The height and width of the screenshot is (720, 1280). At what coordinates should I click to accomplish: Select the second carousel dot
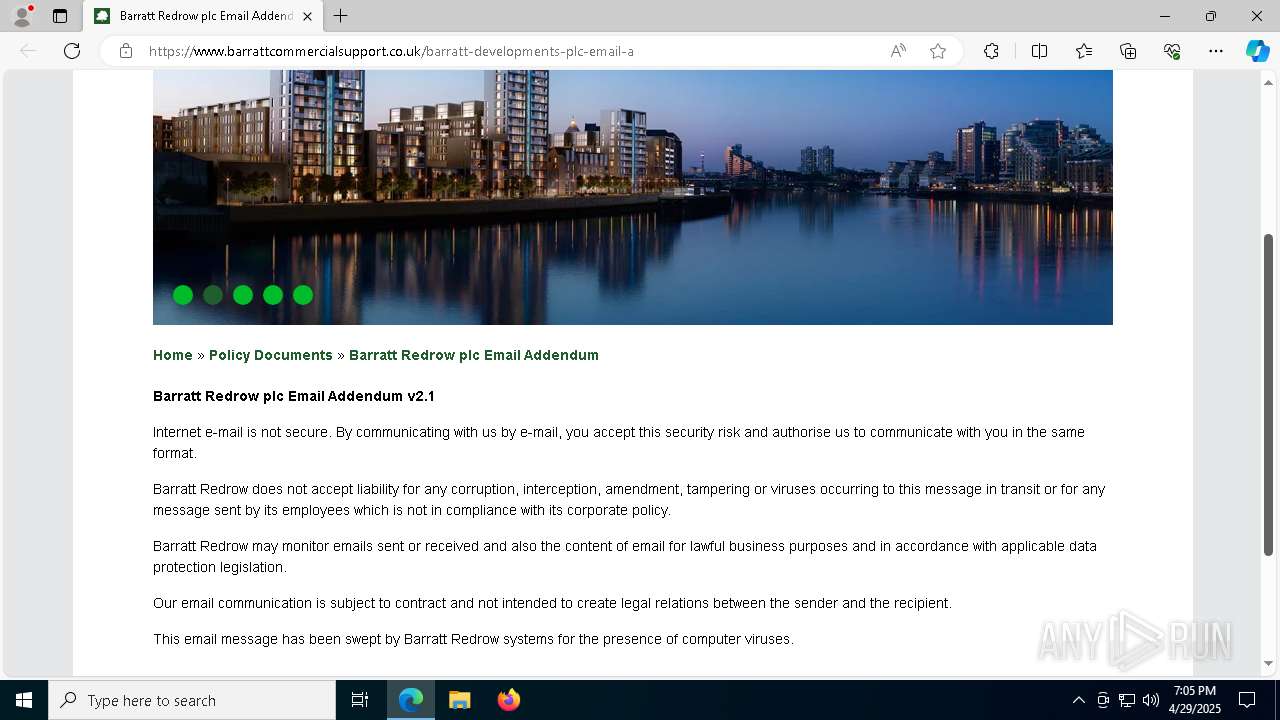coord(213,295)
